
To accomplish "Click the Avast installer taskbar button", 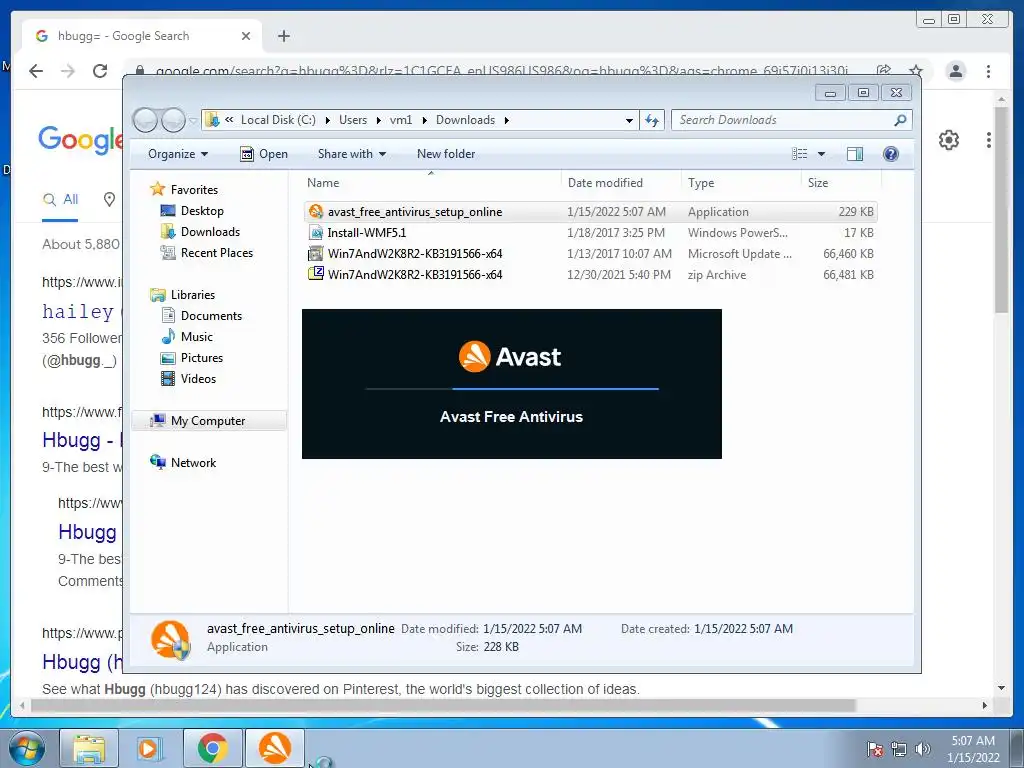I will (x=275, y=748).
